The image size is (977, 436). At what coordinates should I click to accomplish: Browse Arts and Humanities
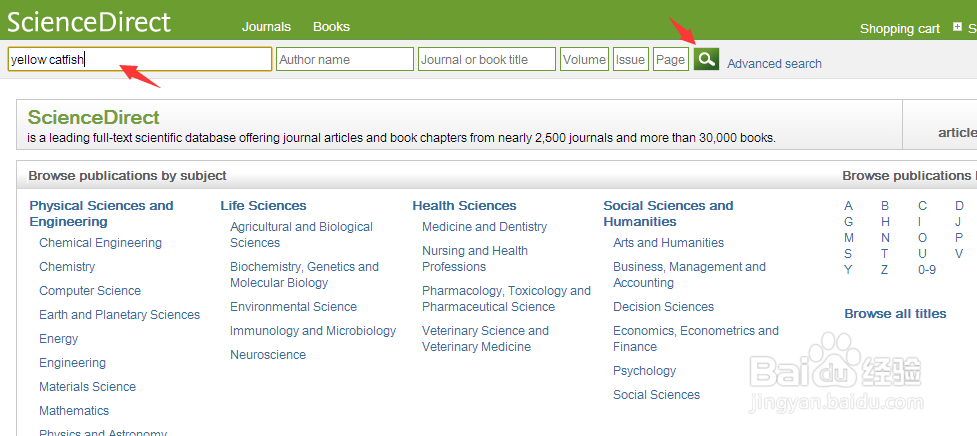[669, 243]
